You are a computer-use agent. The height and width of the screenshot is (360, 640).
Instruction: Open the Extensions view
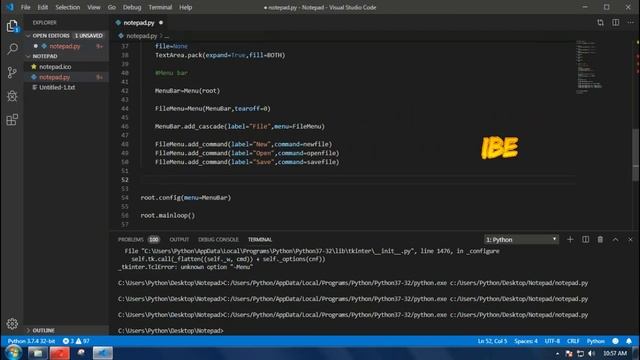point(12,120)
